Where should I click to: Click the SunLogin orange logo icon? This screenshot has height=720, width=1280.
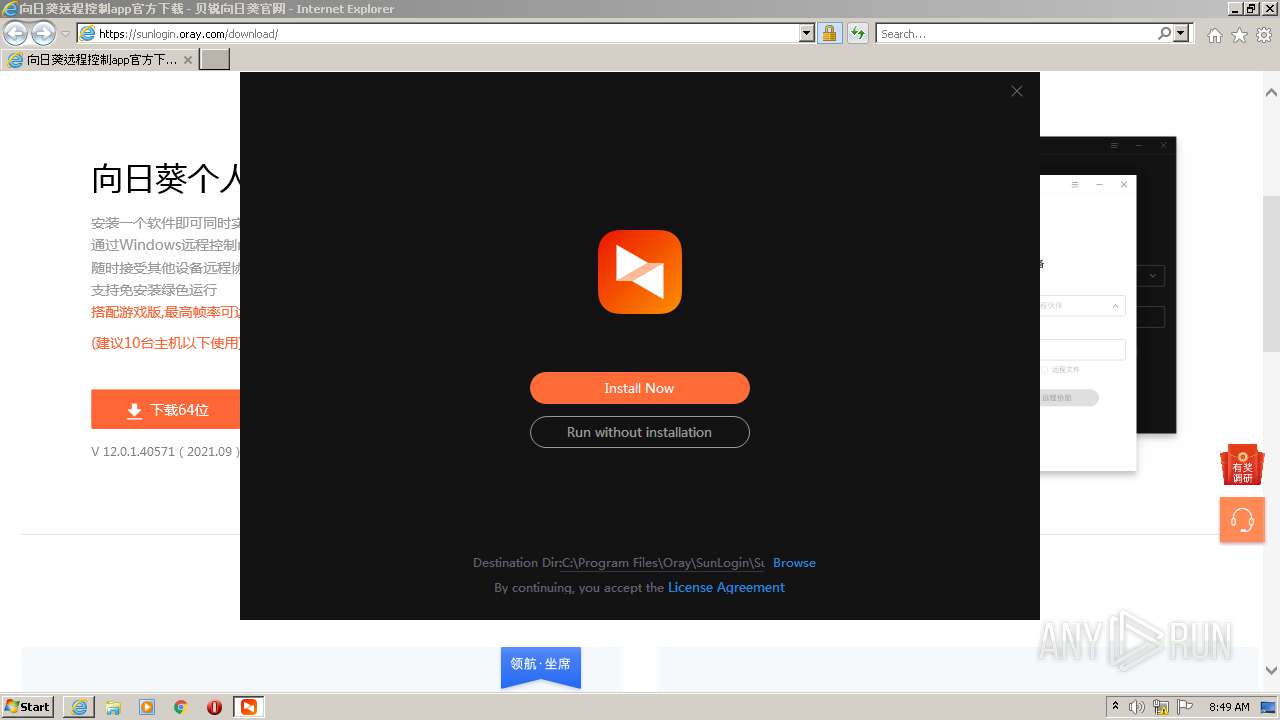point(640,272)
